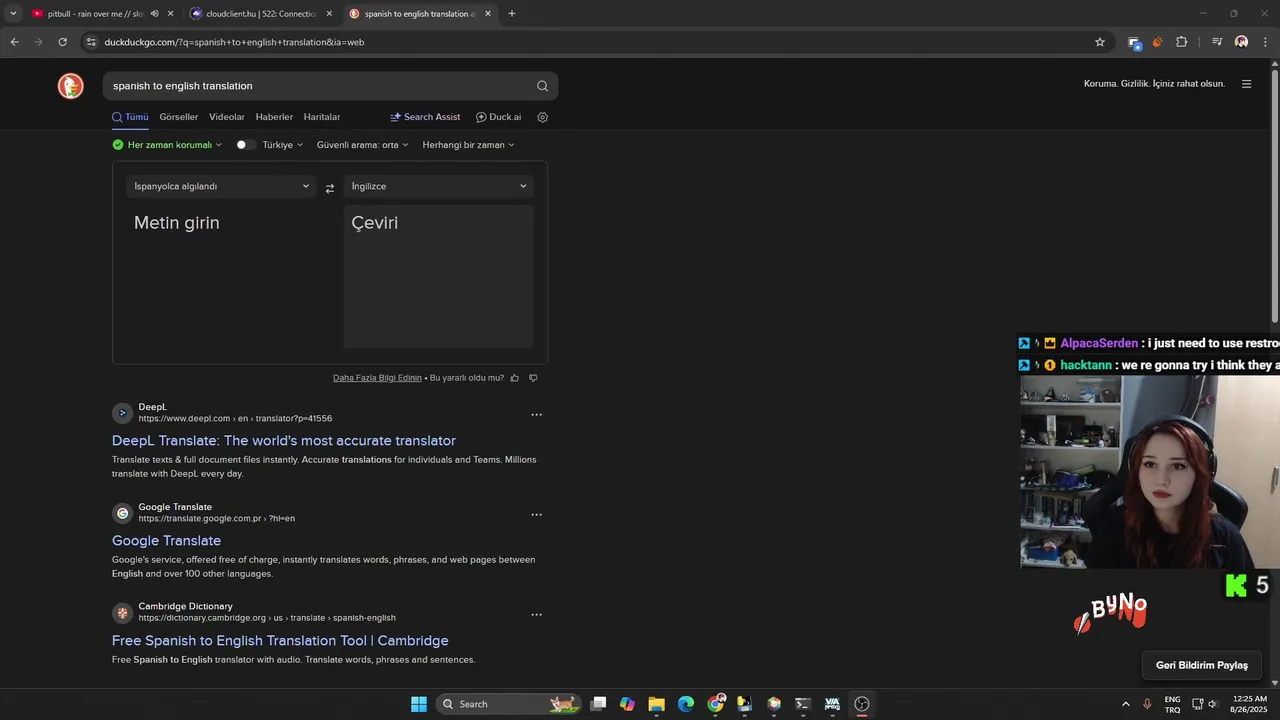
Task: Click the ENG TRQ language indicator
Action: coord(1172,704)
